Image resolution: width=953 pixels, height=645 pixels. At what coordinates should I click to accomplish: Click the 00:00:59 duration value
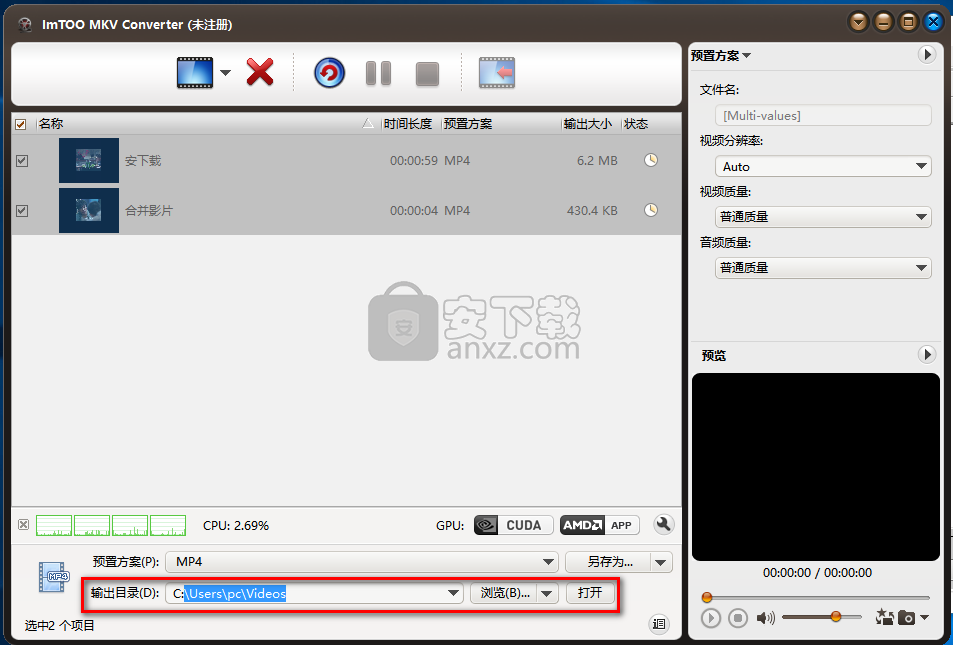tap(414, 160)
